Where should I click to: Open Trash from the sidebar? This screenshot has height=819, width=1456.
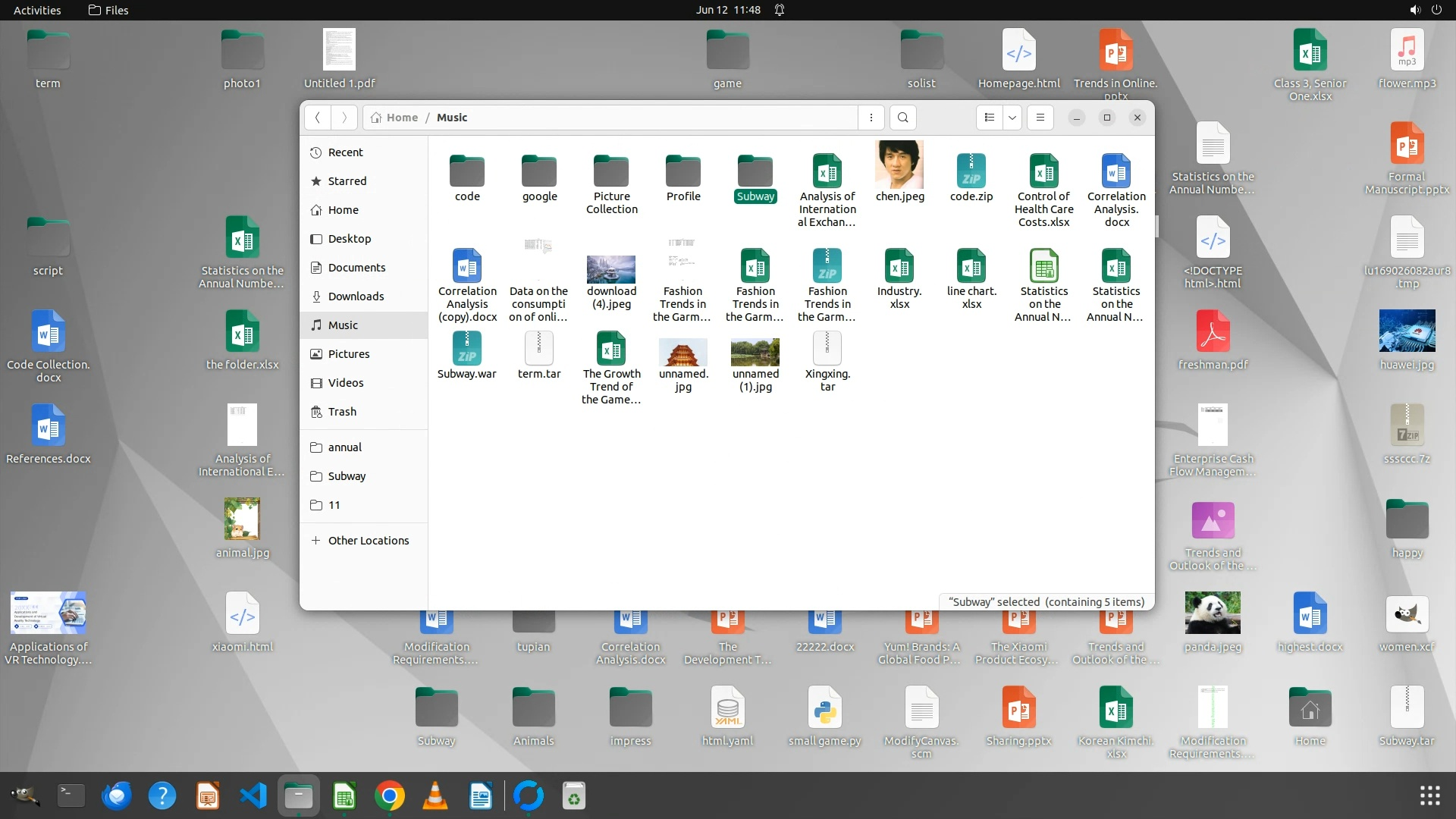pyautogui.click(x=342, y=412)
